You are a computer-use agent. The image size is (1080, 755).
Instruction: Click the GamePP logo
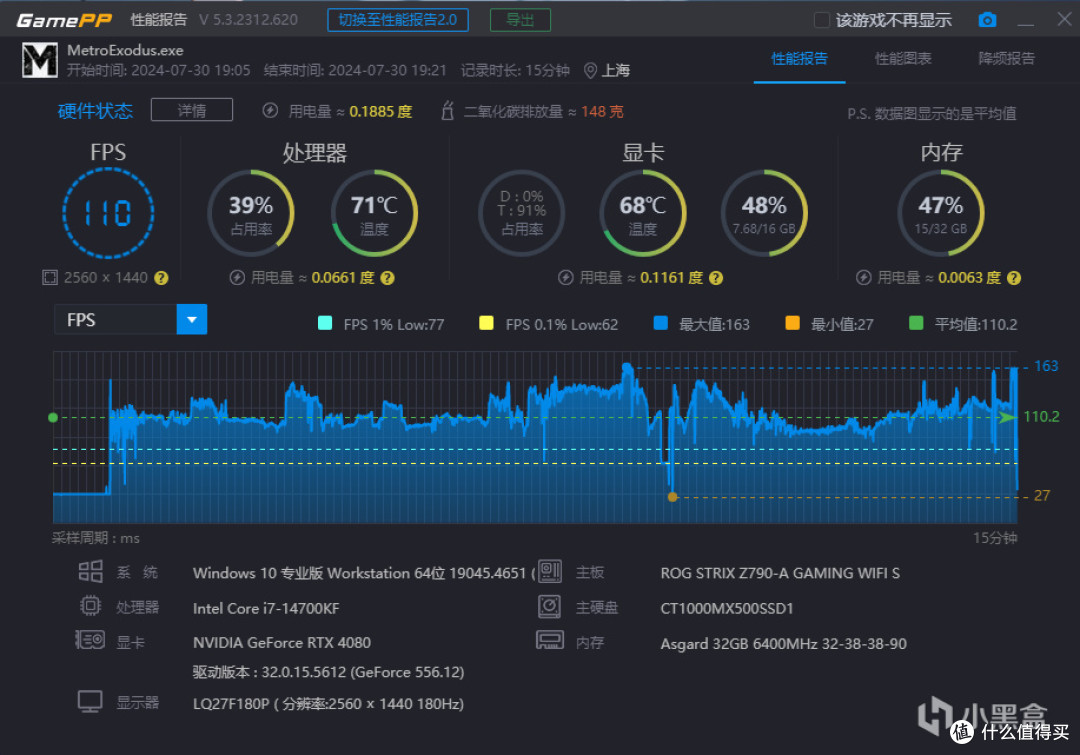[63, 20]
